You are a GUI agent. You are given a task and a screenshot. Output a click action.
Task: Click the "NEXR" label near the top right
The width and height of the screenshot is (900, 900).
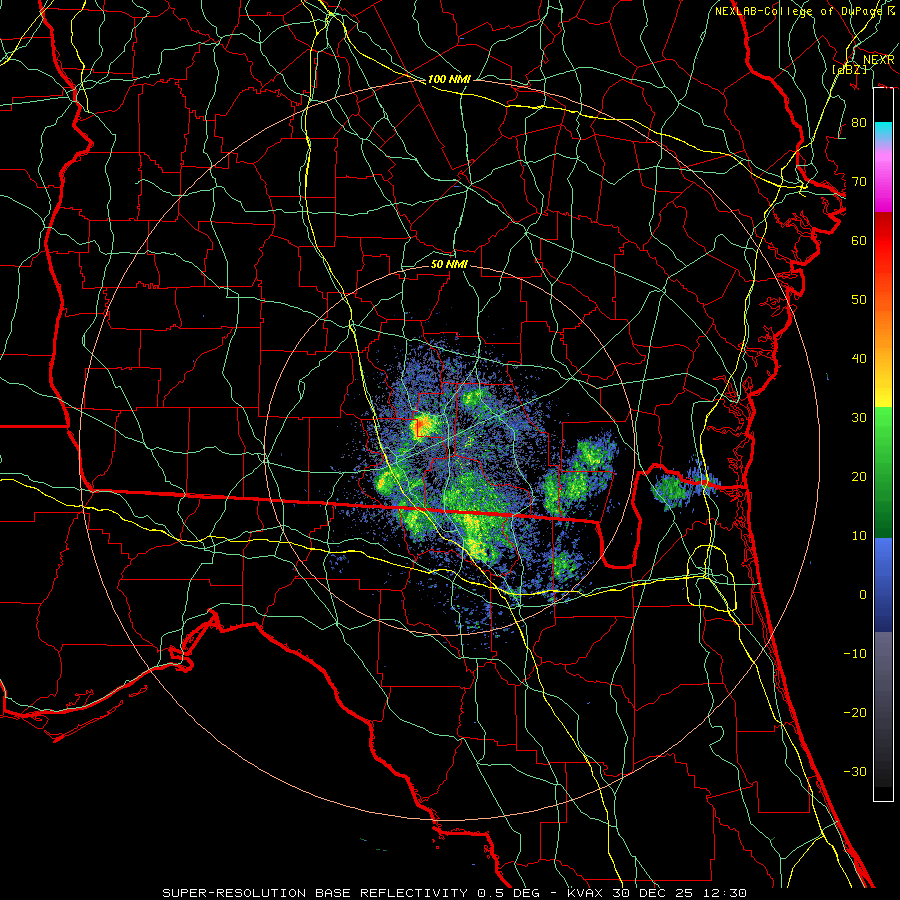point(878,60)
